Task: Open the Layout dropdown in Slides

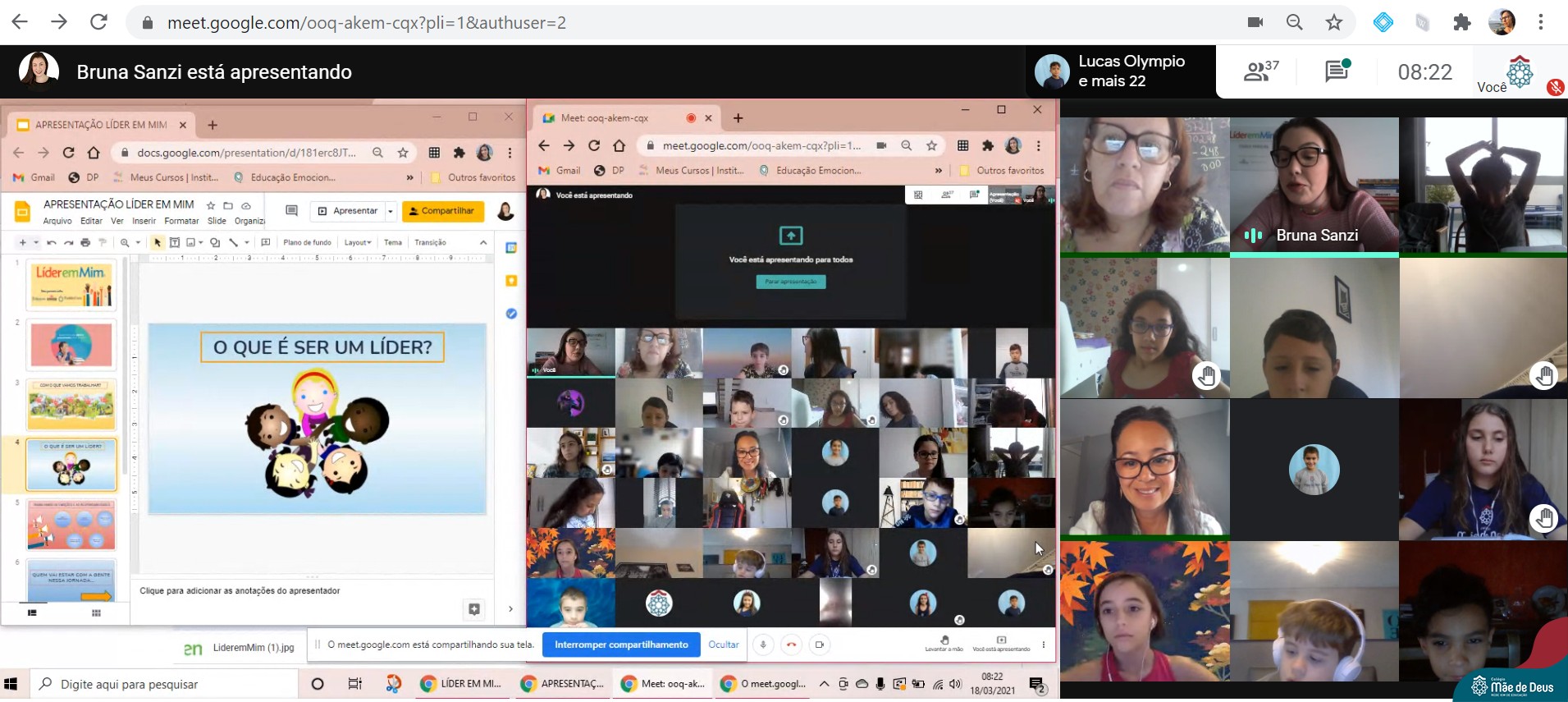Action: coord(357,242)
